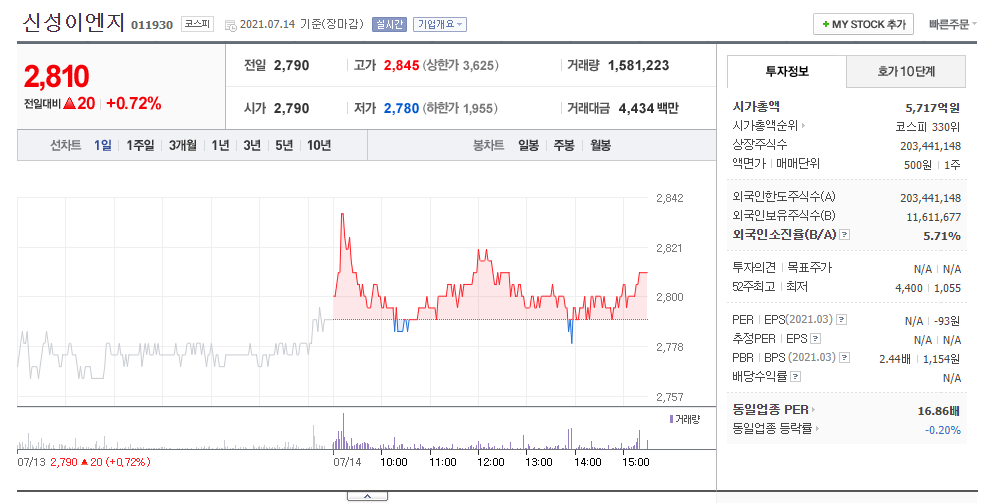Image resolution: width=983 pixels, height=503 pixels.
Task: Click the 12:00 time label on chart axis
Action: 490,462
